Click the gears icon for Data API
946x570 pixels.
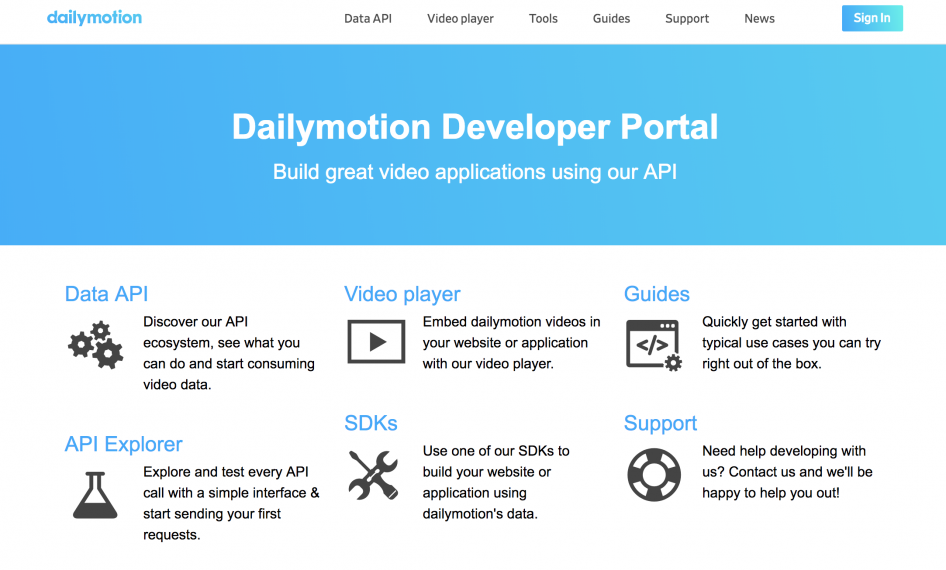(95, 345)
